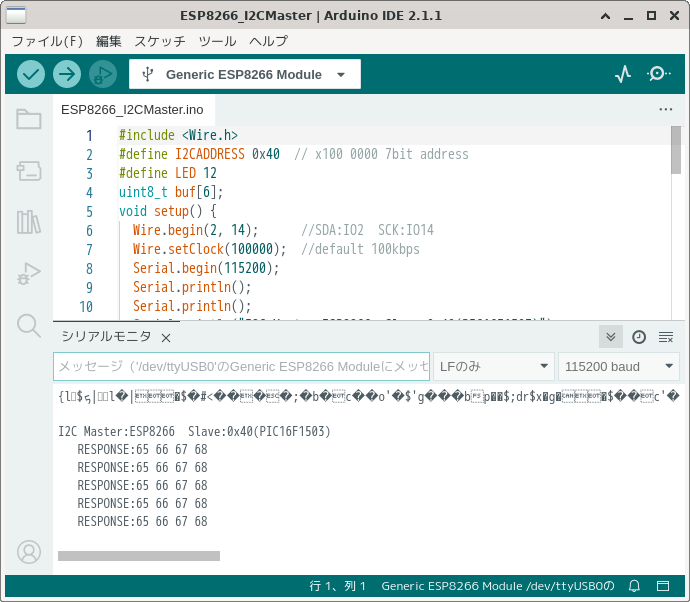690x602 pixels.
Task: Open the スケッチ menu
Action: [x=160, y=41]
